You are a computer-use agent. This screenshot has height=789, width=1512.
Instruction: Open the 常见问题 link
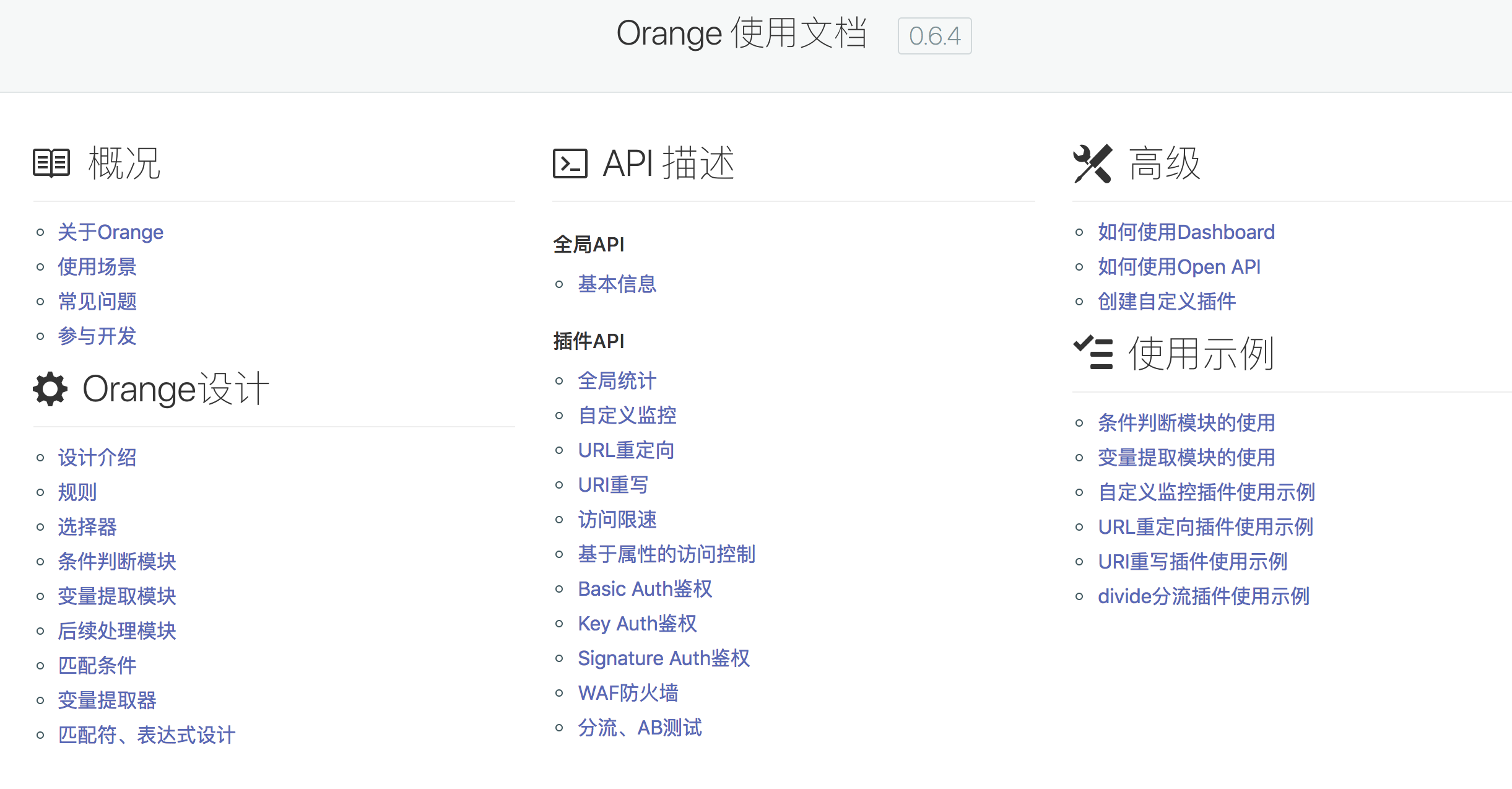coord(97,302)
